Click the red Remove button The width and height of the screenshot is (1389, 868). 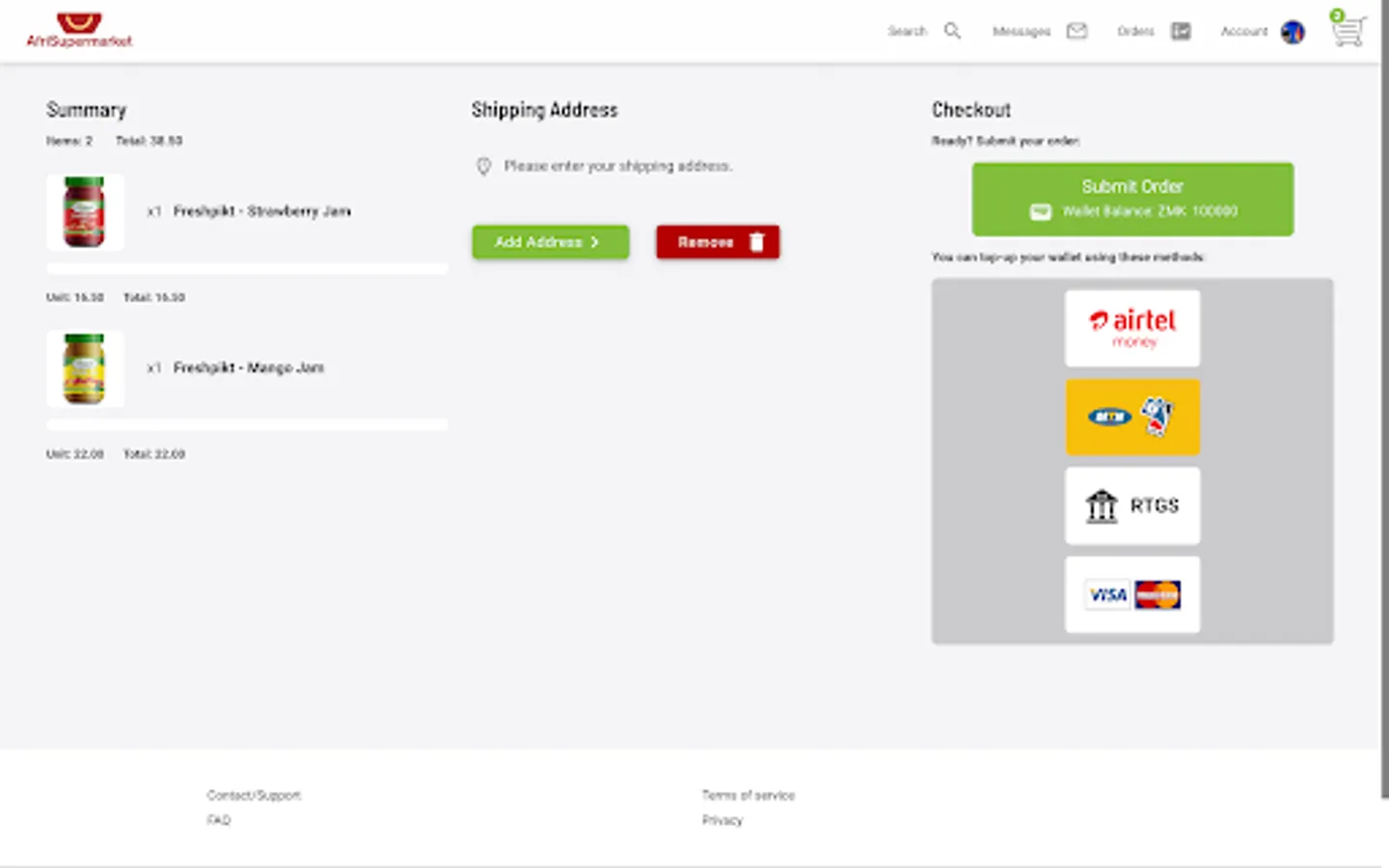(x=718, y=242)
